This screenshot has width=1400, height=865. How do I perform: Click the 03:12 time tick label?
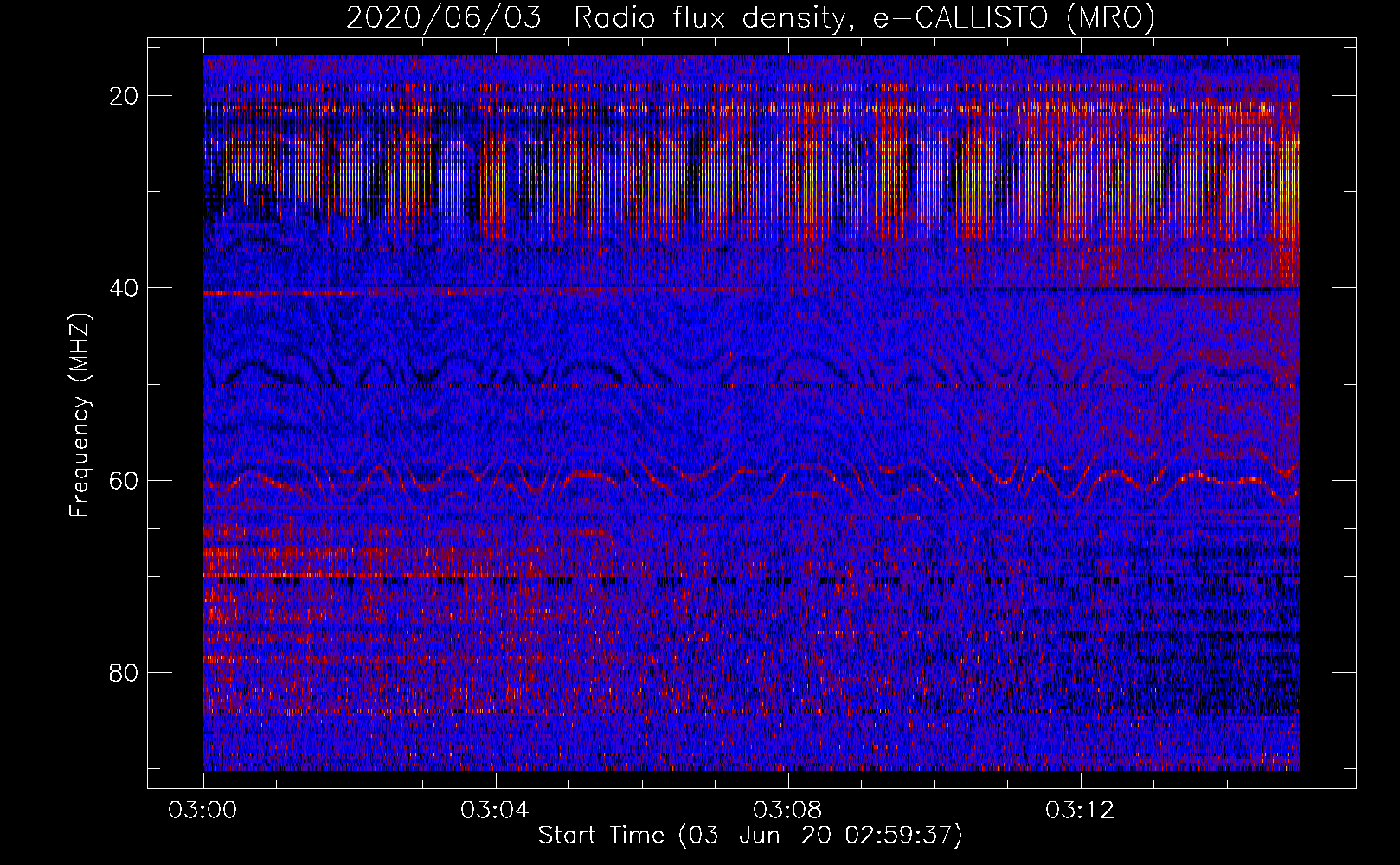[x=1080, y=811]
